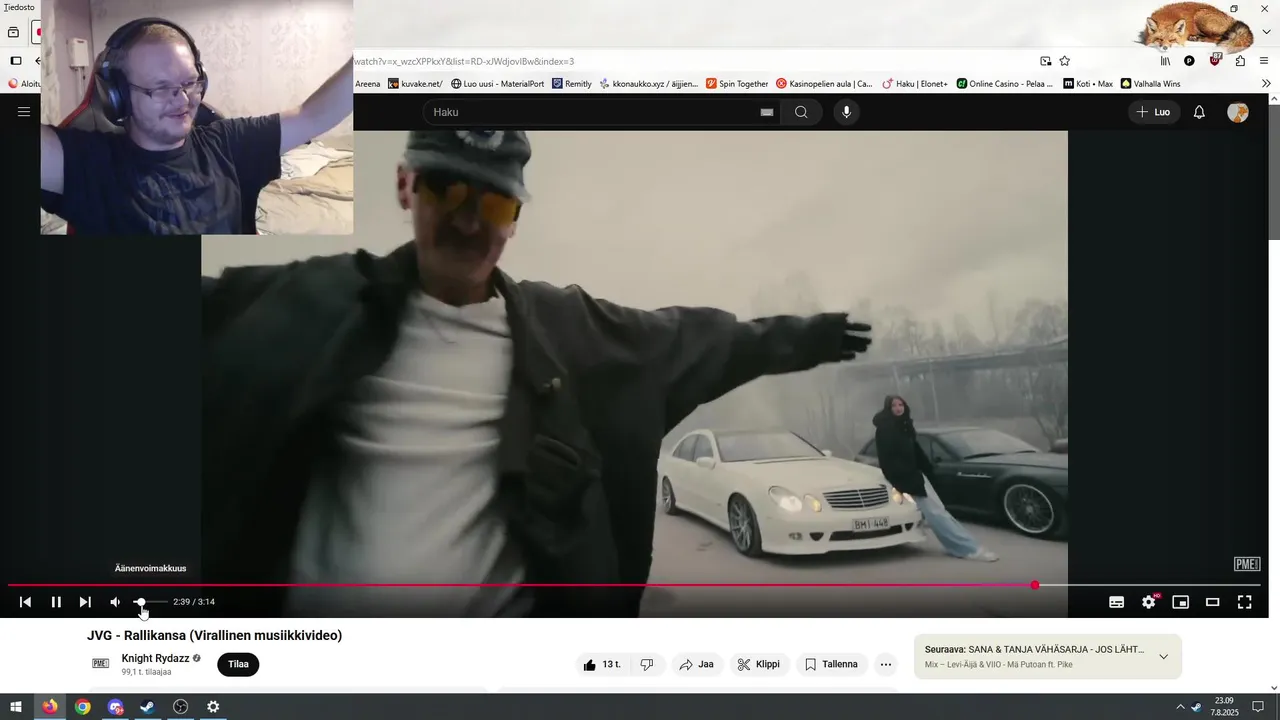The height and width of the screenshot is (720, 1280).
Task: Mute the video with the speaker icon
Action: tap(115, 602)
